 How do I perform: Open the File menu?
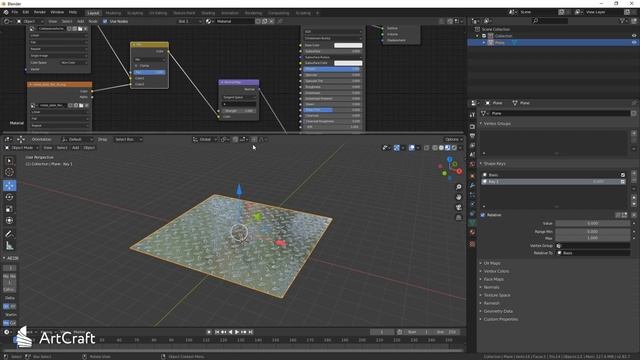(15, 12)
